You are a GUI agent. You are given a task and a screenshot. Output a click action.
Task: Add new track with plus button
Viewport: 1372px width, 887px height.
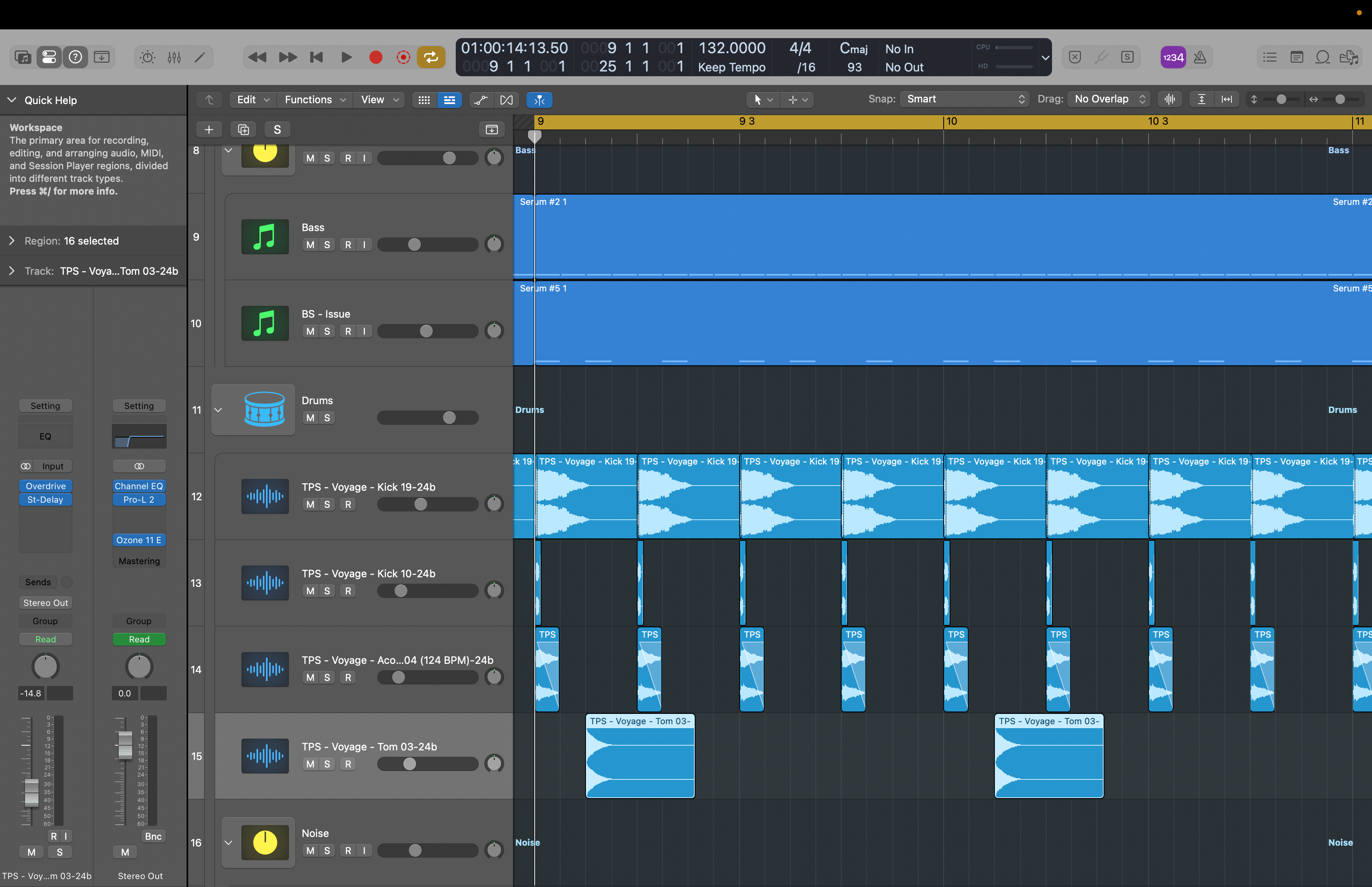tap(209, 129)
